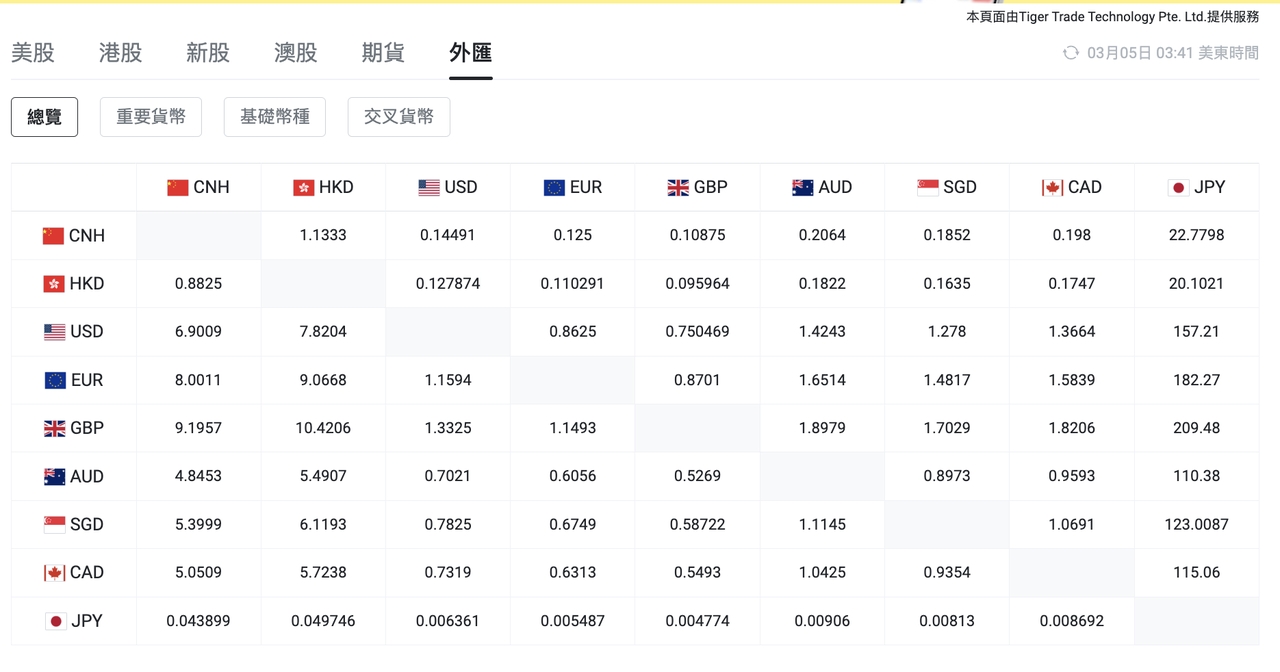Click the China flag icon in column header
This screenshot has width=1280, height=672.
click(x=178, y=187)
